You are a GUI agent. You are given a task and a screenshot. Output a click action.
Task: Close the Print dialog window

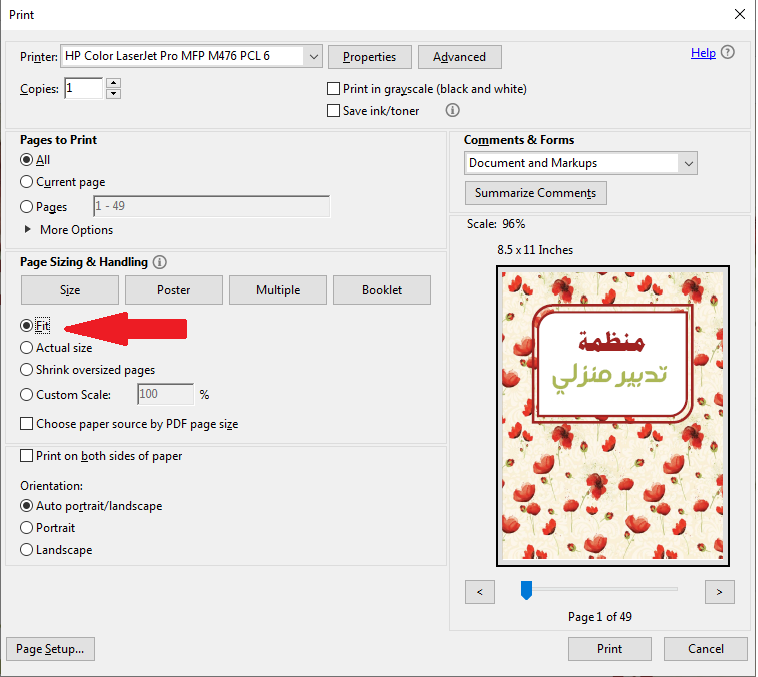(x=739, y=15)
